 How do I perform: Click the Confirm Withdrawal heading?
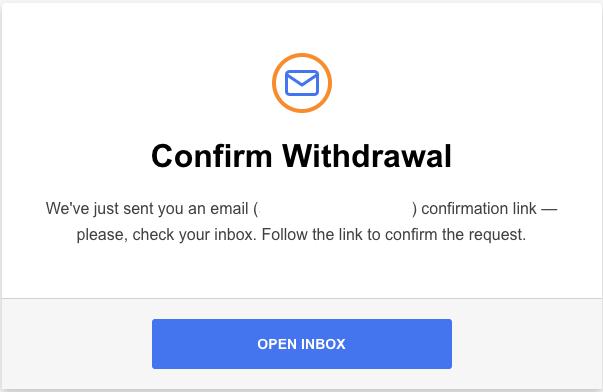pyautogui.click(x=302, y=156)
